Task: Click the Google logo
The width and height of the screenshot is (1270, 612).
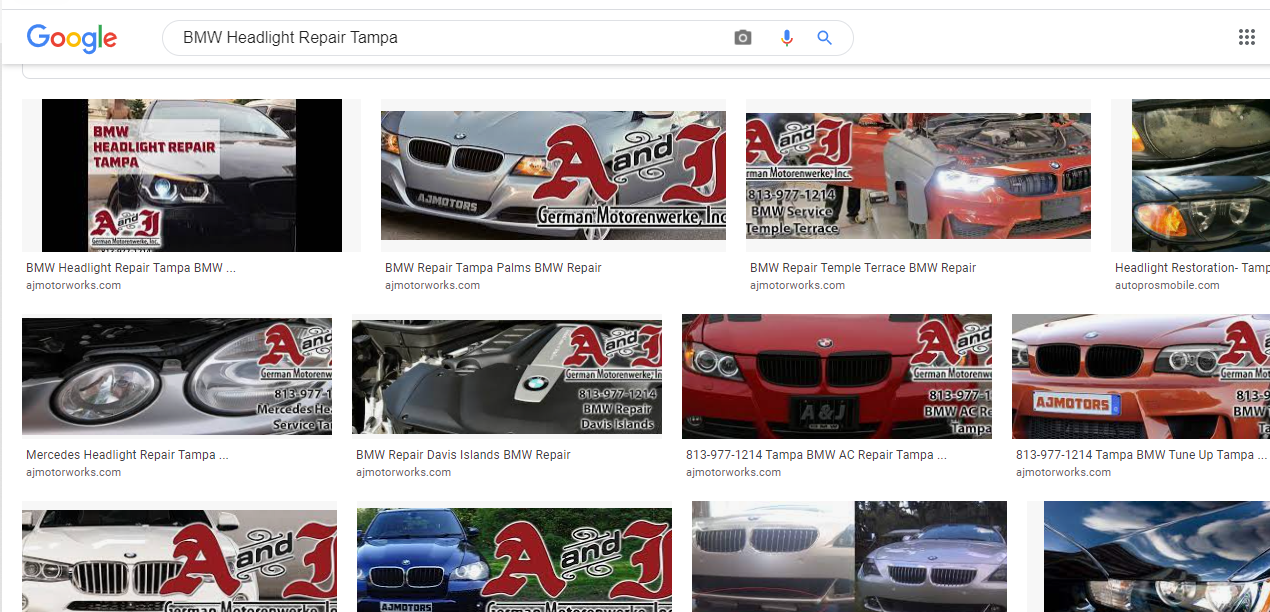Action: pos(71,38)
